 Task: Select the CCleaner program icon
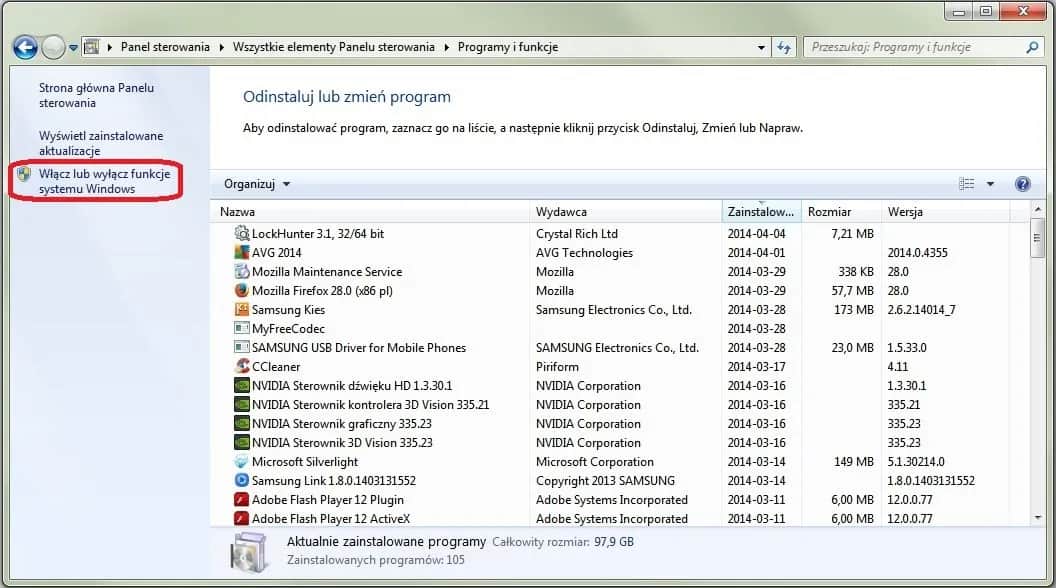coord(241,366)
